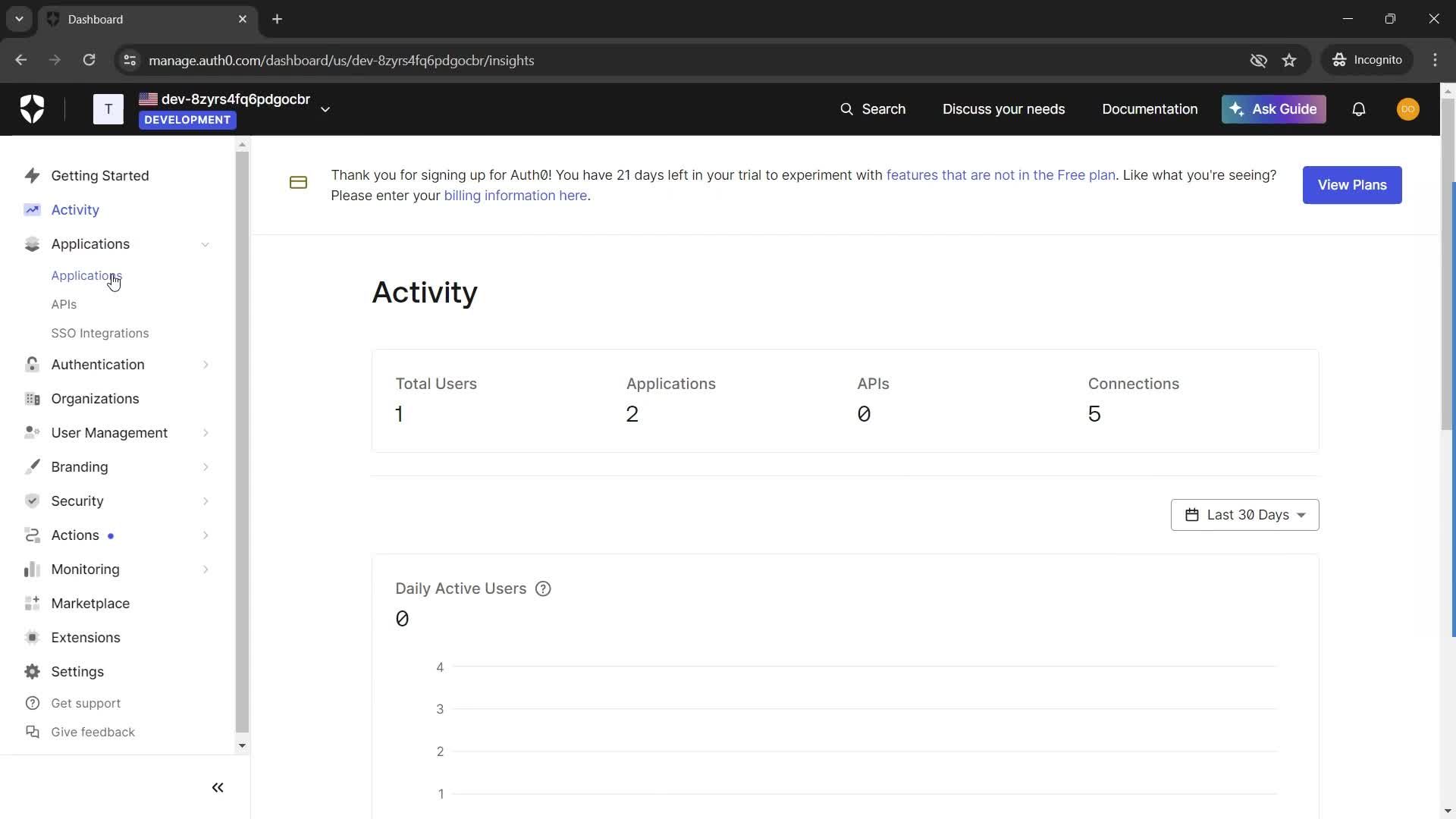This screenshot has height=819, width=1456.
Task: Expand the Security section chevron
Action: click(206, 501)
